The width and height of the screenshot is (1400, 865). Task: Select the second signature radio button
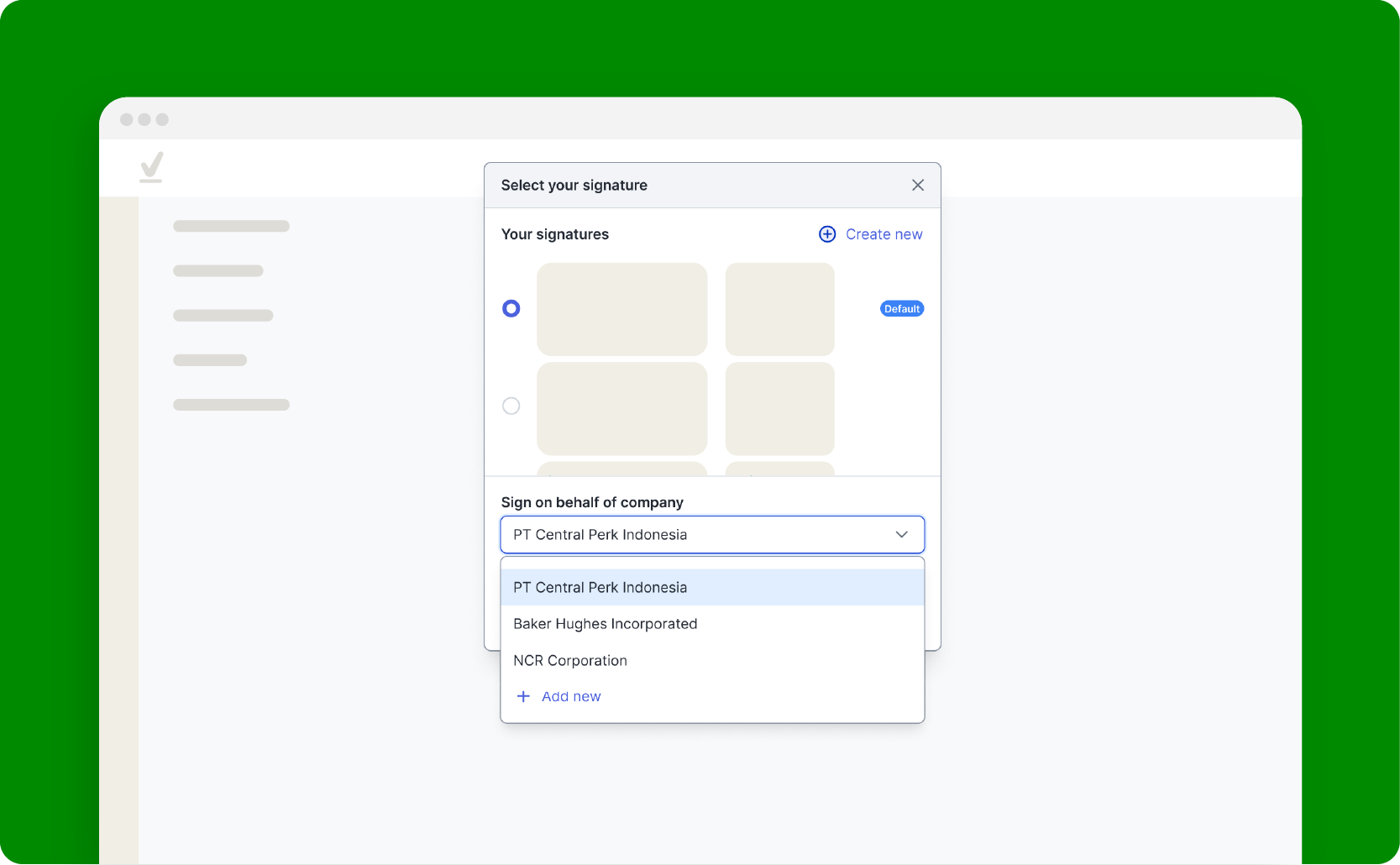[511, 406]
